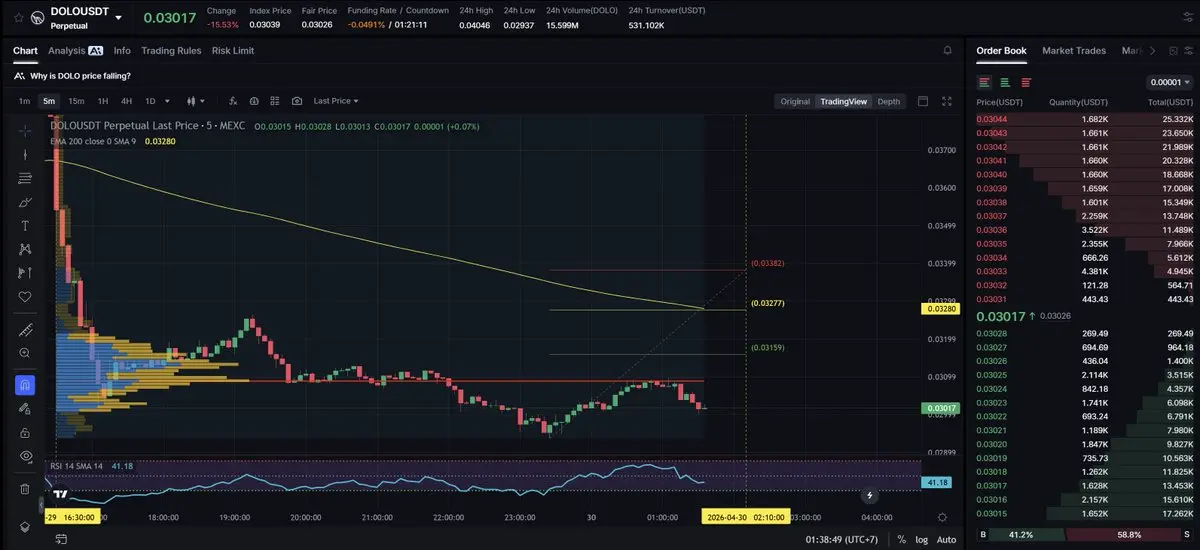Select the 15m timeframe
1200x550 pixels.
(x=76, y=101)
